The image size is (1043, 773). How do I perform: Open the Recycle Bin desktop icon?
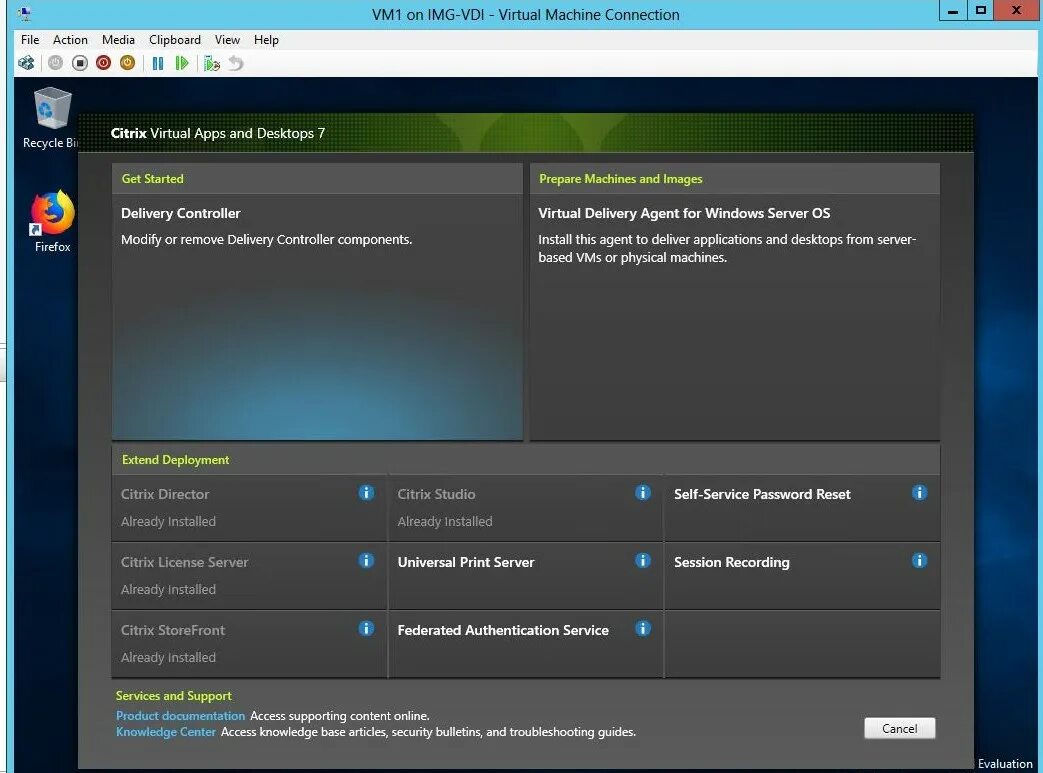click(x=52, y=118)
